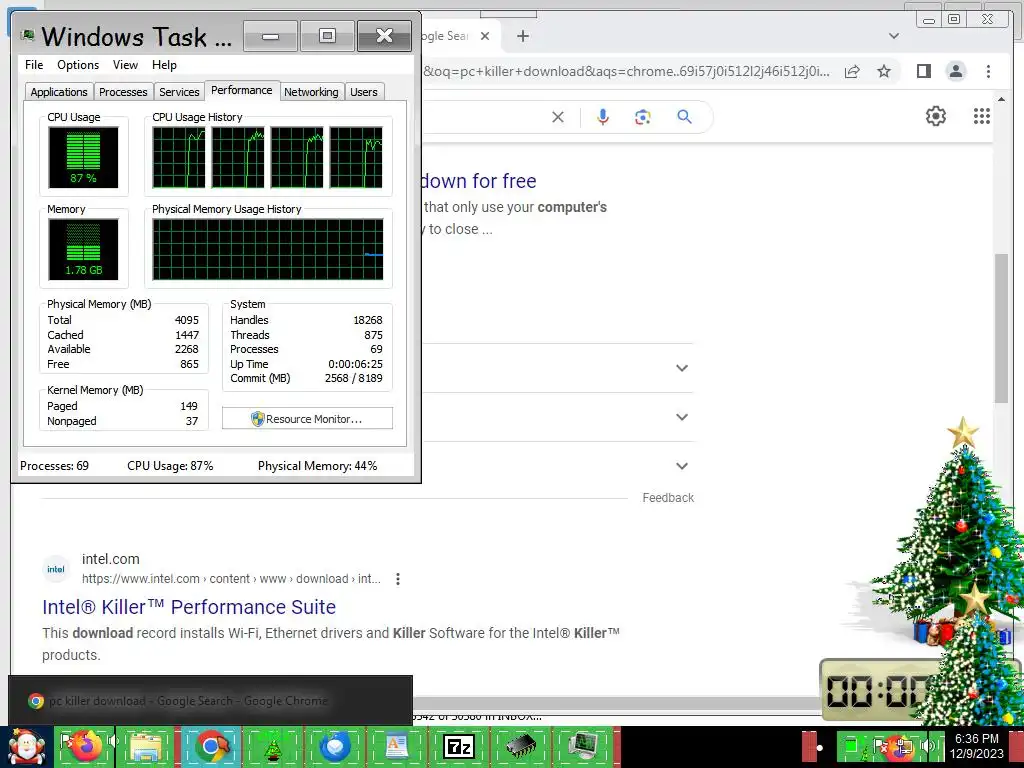Click the Chrome taskbar icon
Viewport: 1024px width, 768px height.
click(x=212, y=746)
